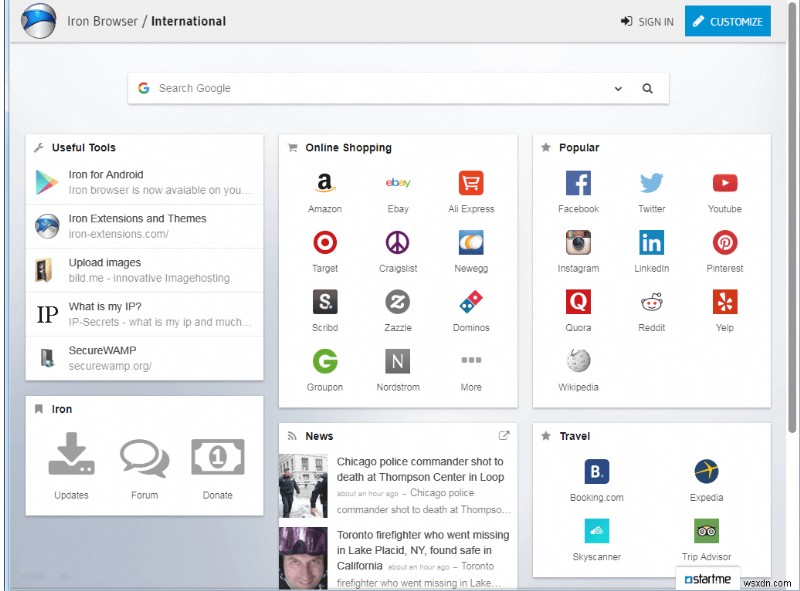
Task: Open the Youtube shortcut
Action: [x=724, y=183]
